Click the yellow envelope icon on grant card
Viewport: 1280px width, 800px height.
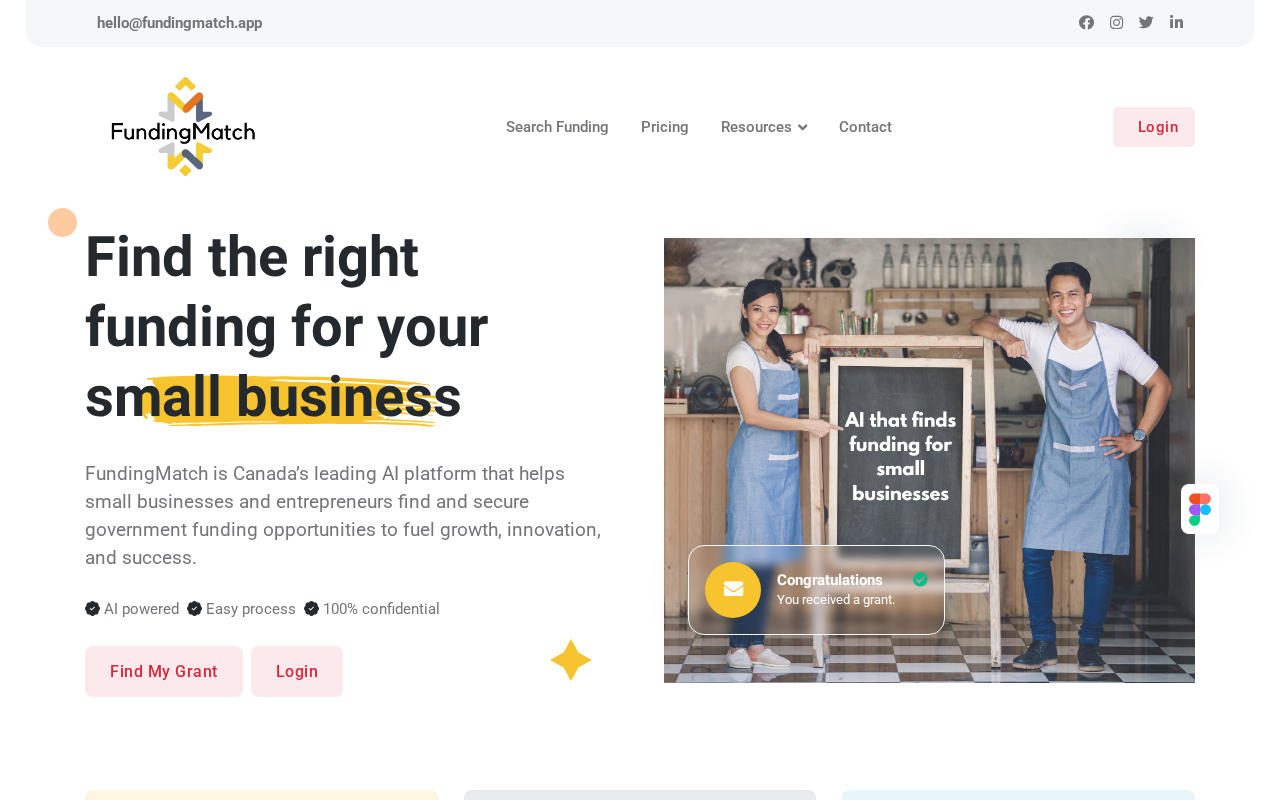point(733,590)
